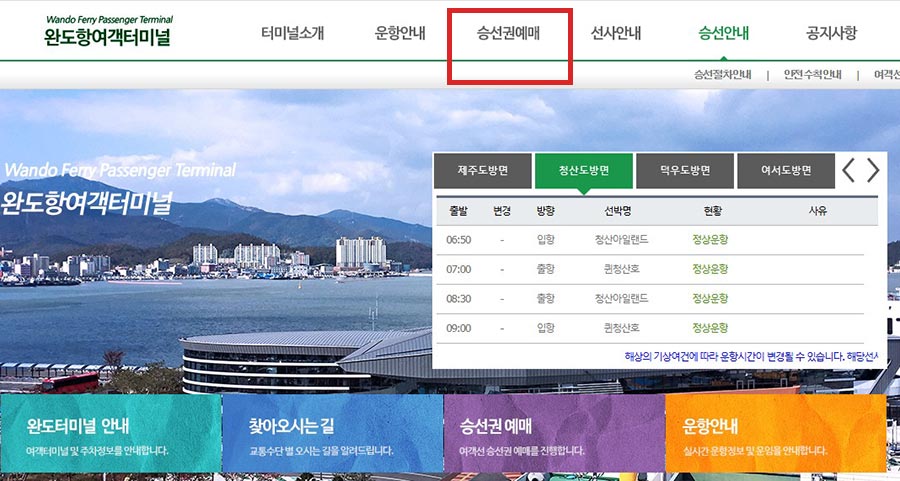
Task: Show previous route tabs with left arrow
Action: [848, 170]
